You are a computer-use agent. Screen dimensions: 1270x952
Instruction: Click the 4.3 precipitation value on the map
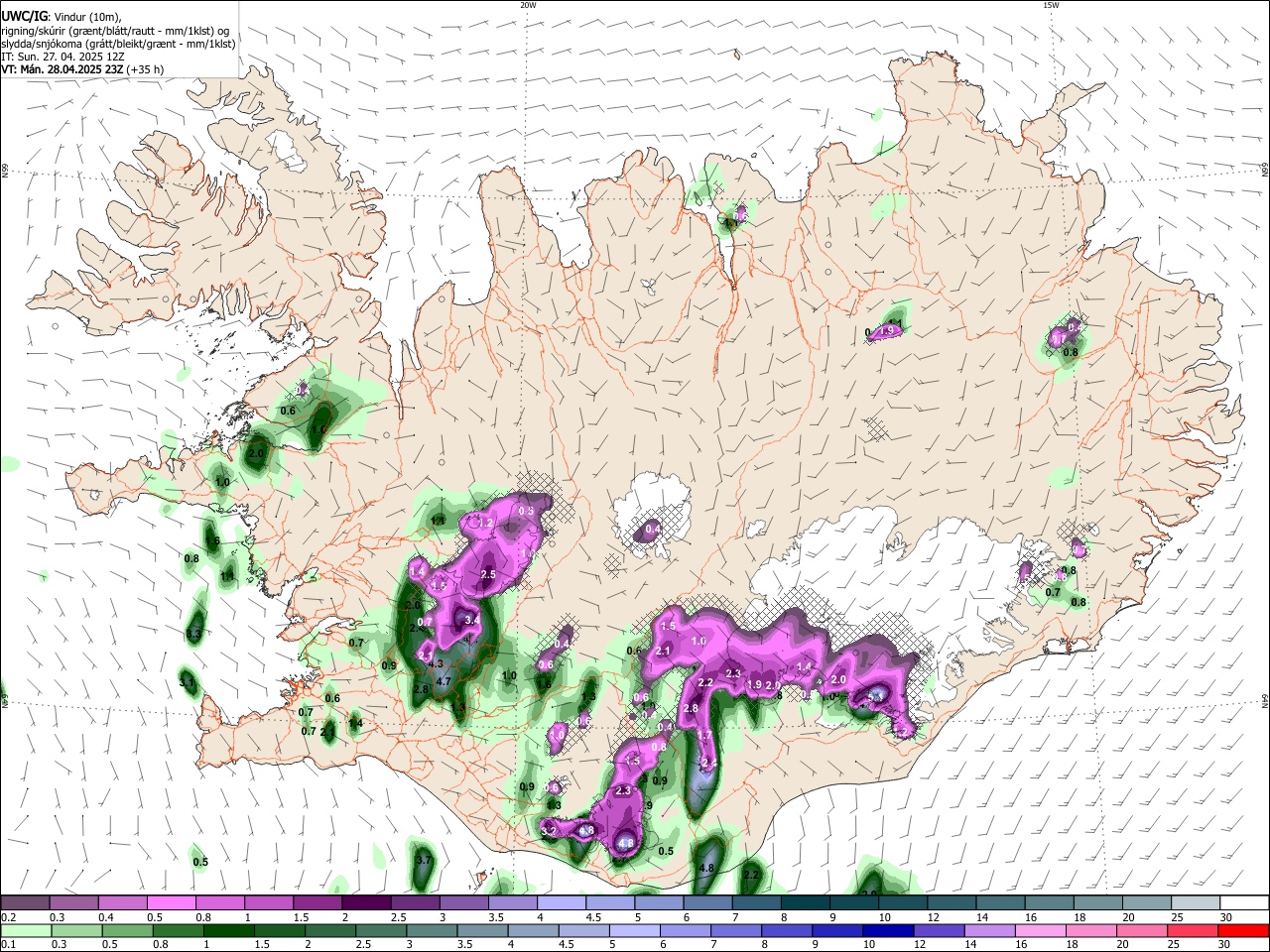435,663
